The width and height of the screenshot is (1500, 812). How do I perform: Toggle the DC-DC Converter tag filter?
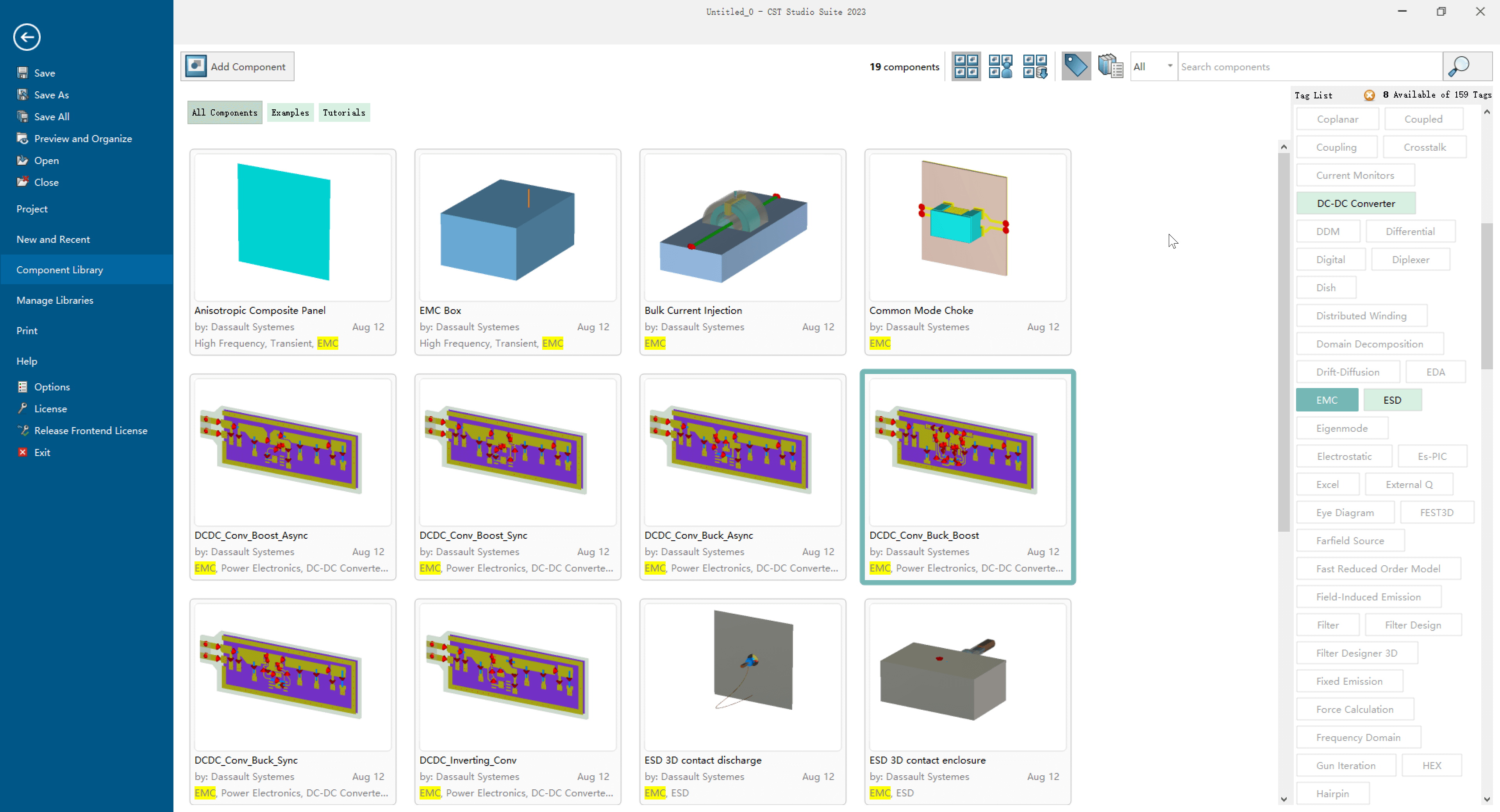pos(1356,203)
